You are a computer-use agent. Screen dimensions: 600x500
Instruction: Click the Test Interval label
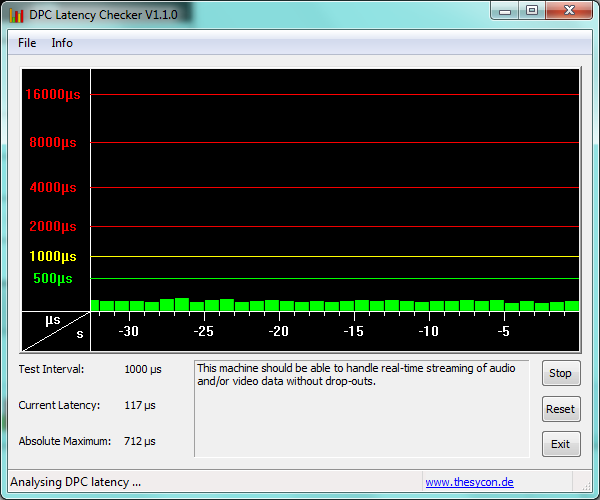pyautogui.click(x=51, y=369)
